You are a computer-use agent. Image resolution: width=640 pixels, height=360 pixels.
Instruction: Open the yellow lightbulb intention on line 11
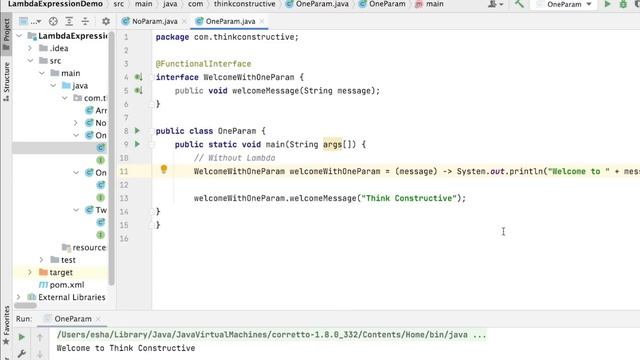pos(164,169)
